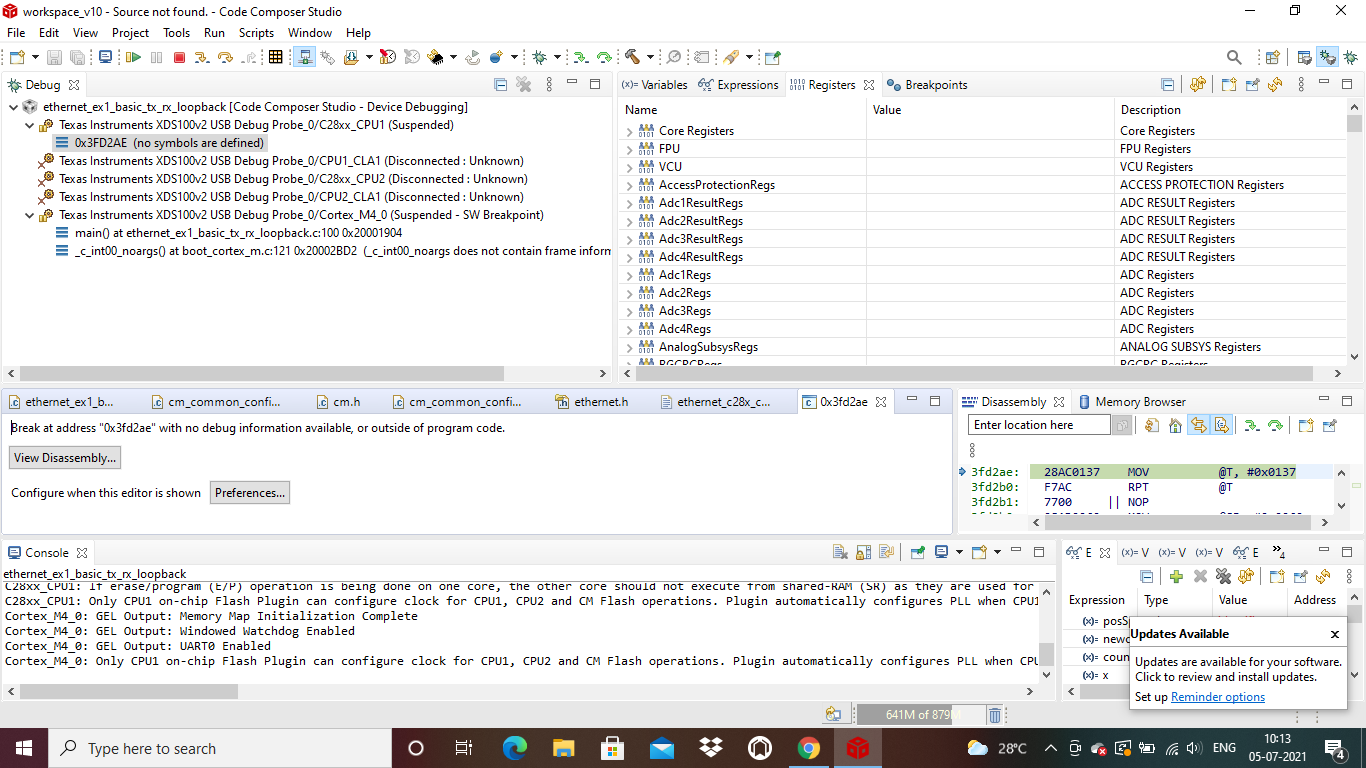Click the New icon in main toolbar
The image size is (1366, 768).
coord(17,58)
